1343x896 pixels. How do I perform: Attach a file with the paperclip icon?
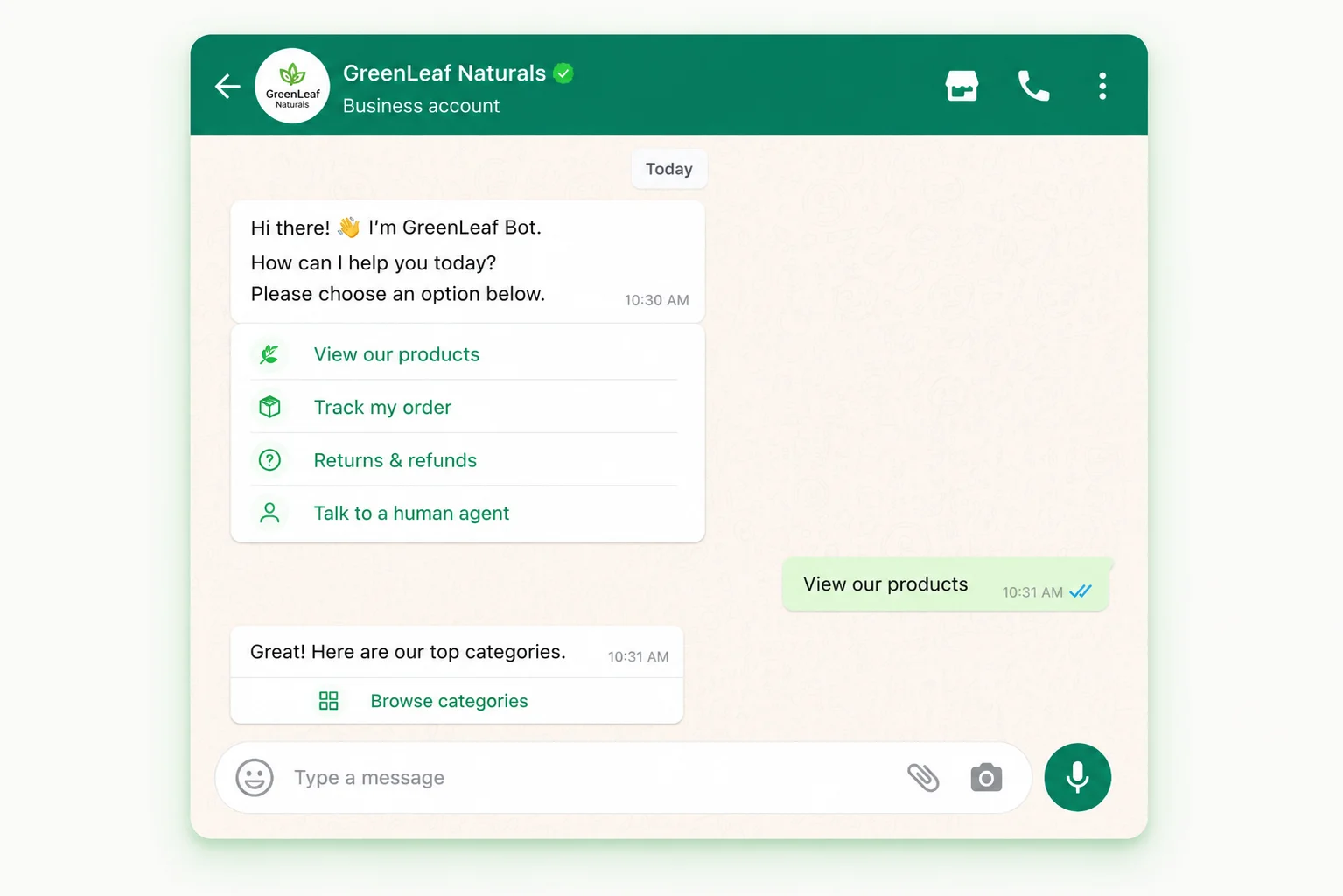point(923,777)
